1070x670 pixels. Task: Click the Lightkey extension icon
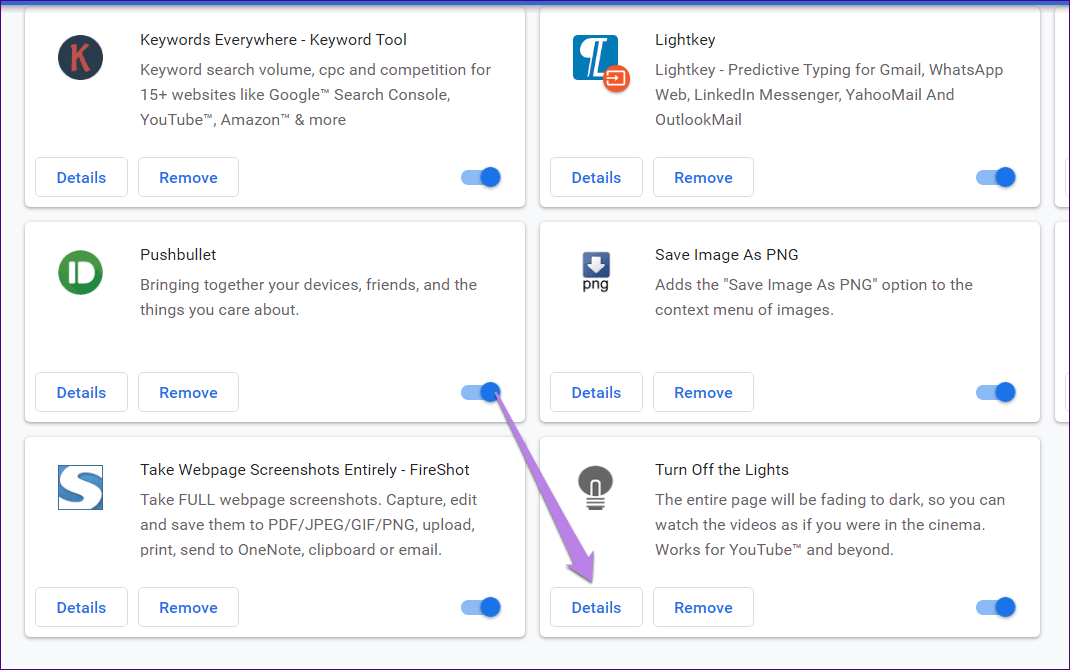pos(601,63)
